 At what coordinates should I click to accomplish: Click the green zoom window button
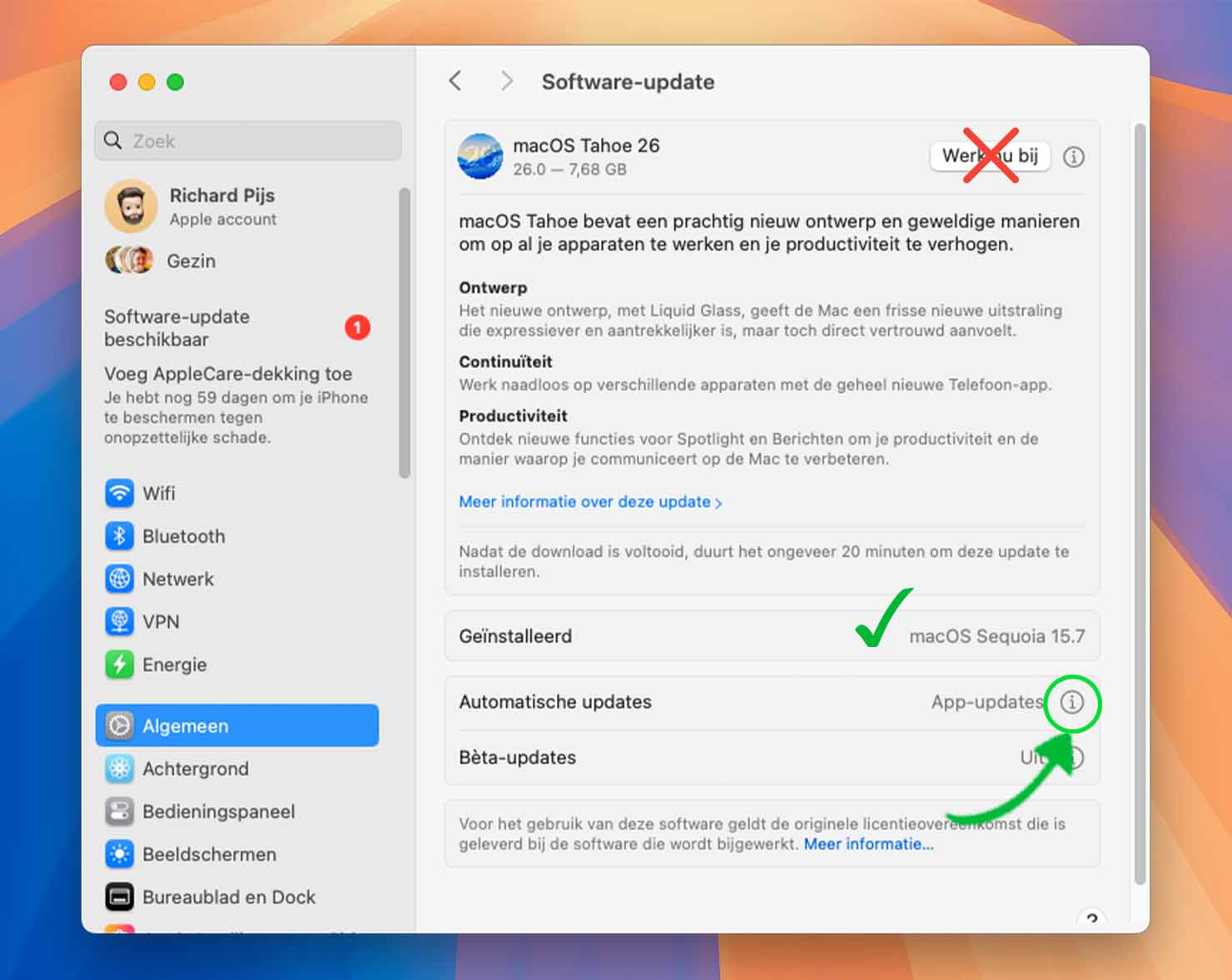pos(175,82)
